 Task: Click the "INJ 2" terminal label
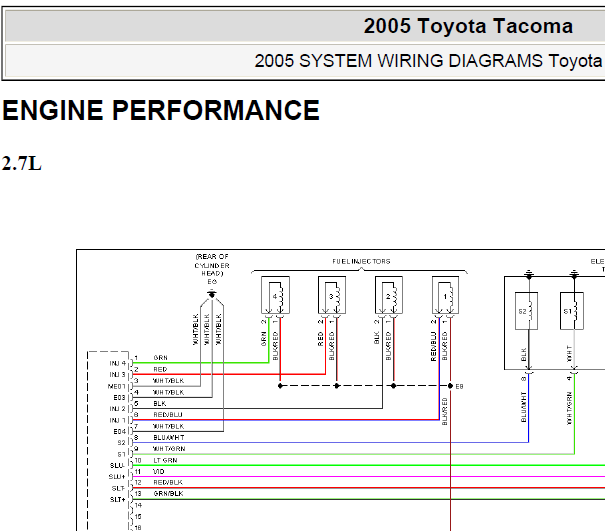[x=117, y=409]
